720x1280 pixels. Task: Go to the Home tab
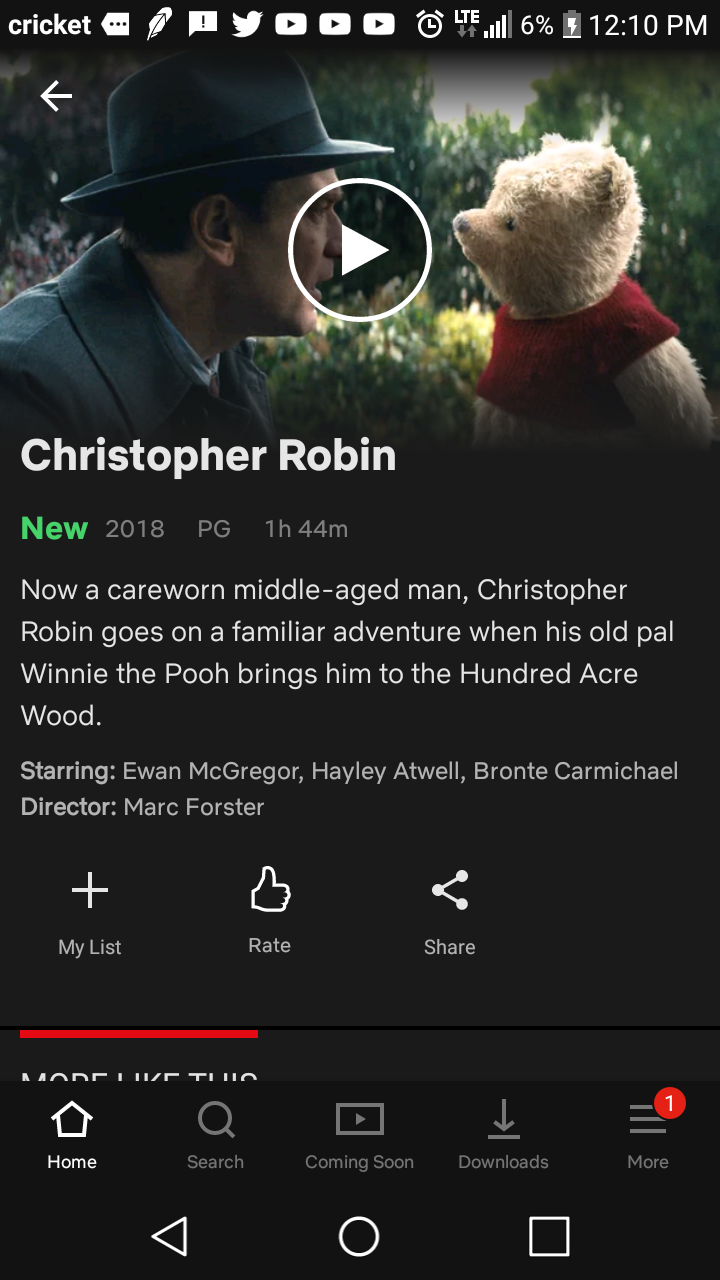(72, 1136)
